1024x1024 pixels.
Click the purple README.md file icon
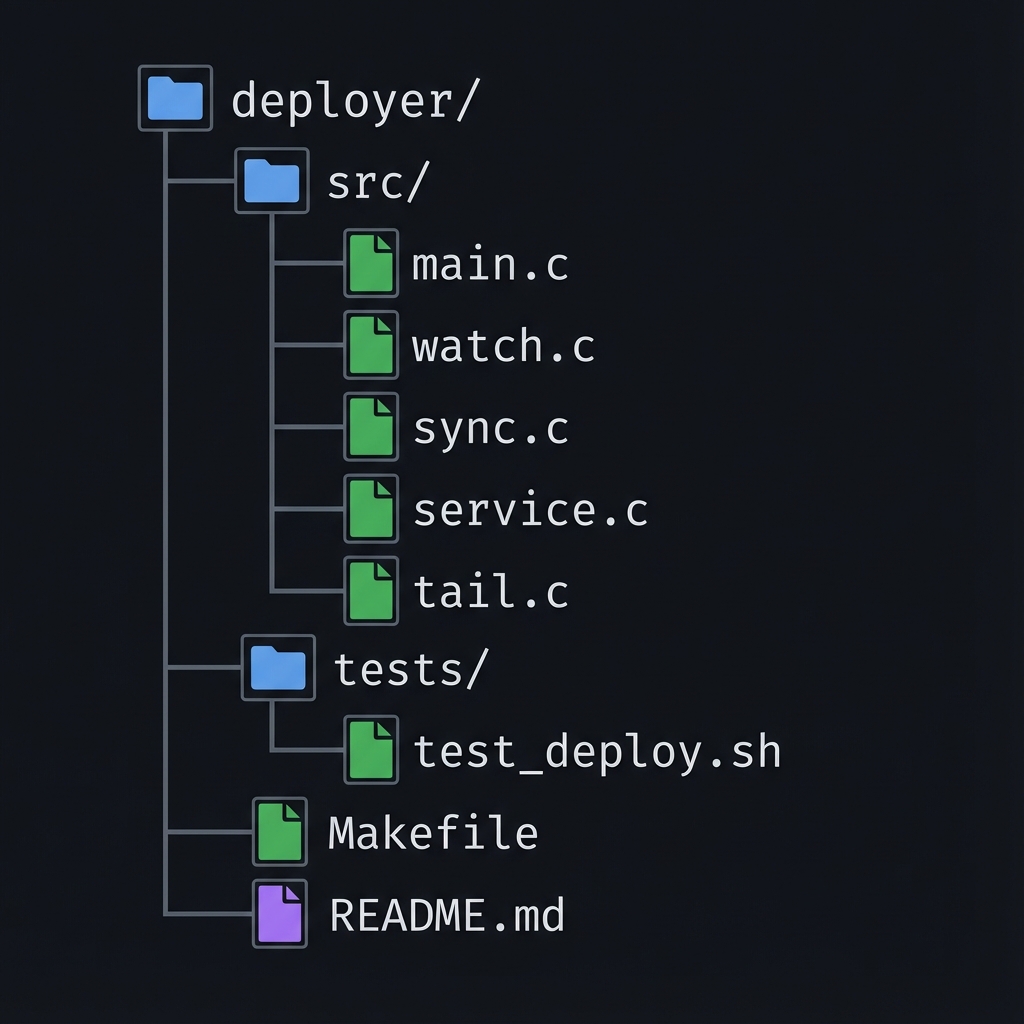point(277,913)
